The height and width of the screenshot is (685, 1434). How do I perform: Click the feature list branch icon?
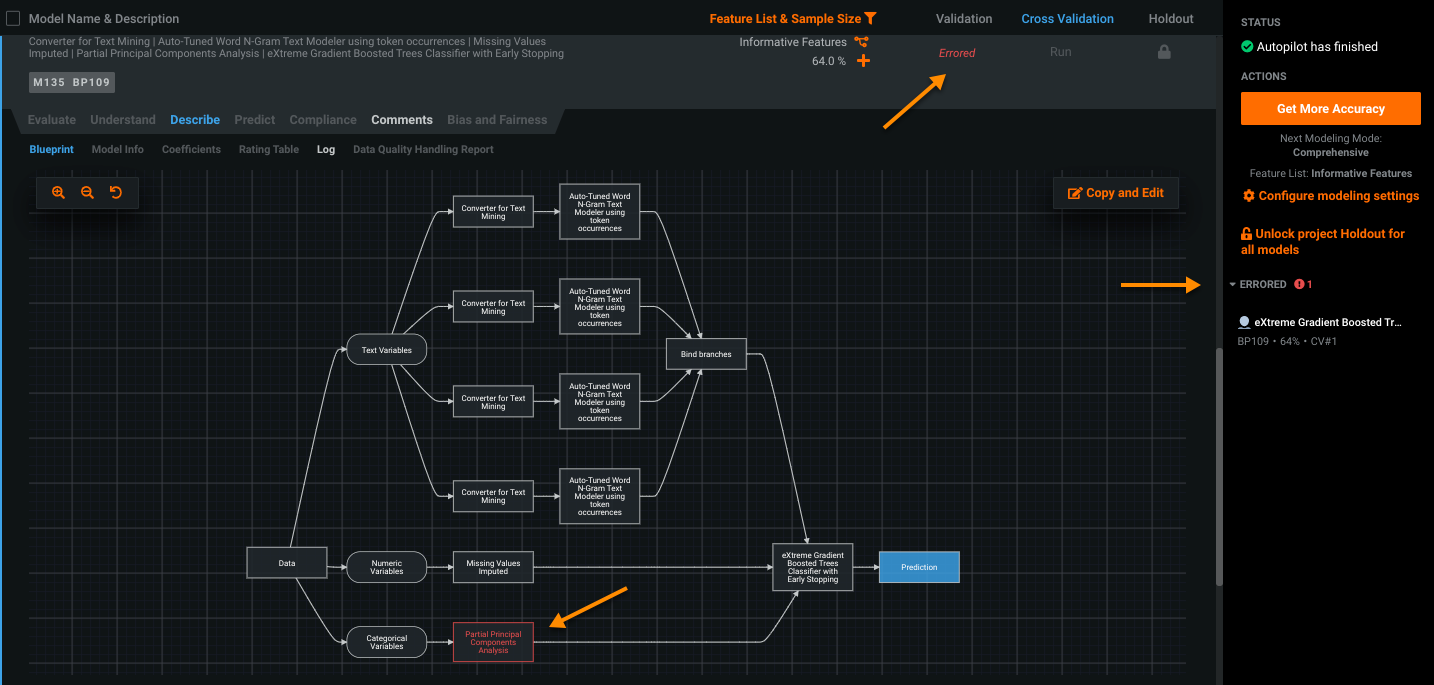coord(861,42)
